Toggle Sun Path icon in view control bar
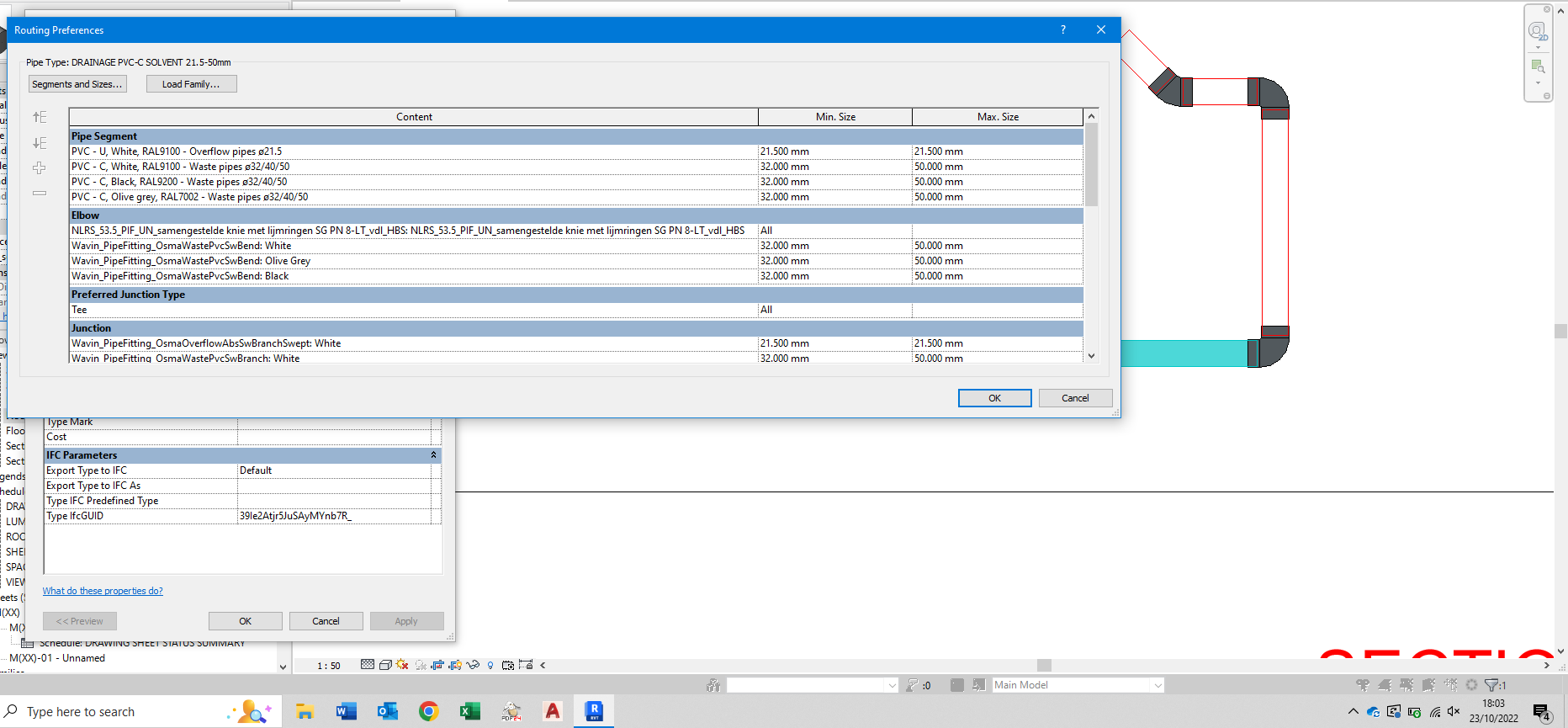The height and width of the screenshot is (728, 1568). tap(402, 665)
